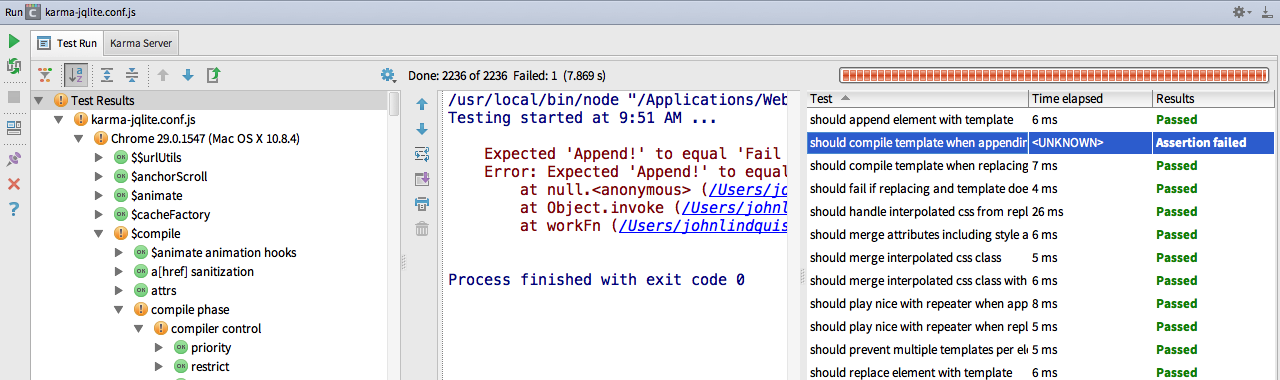Click the 'Testing started at 9:51 AM' line
Image resolution: width=1280 pixels, height=380 pixels.
tap(582, 118)
